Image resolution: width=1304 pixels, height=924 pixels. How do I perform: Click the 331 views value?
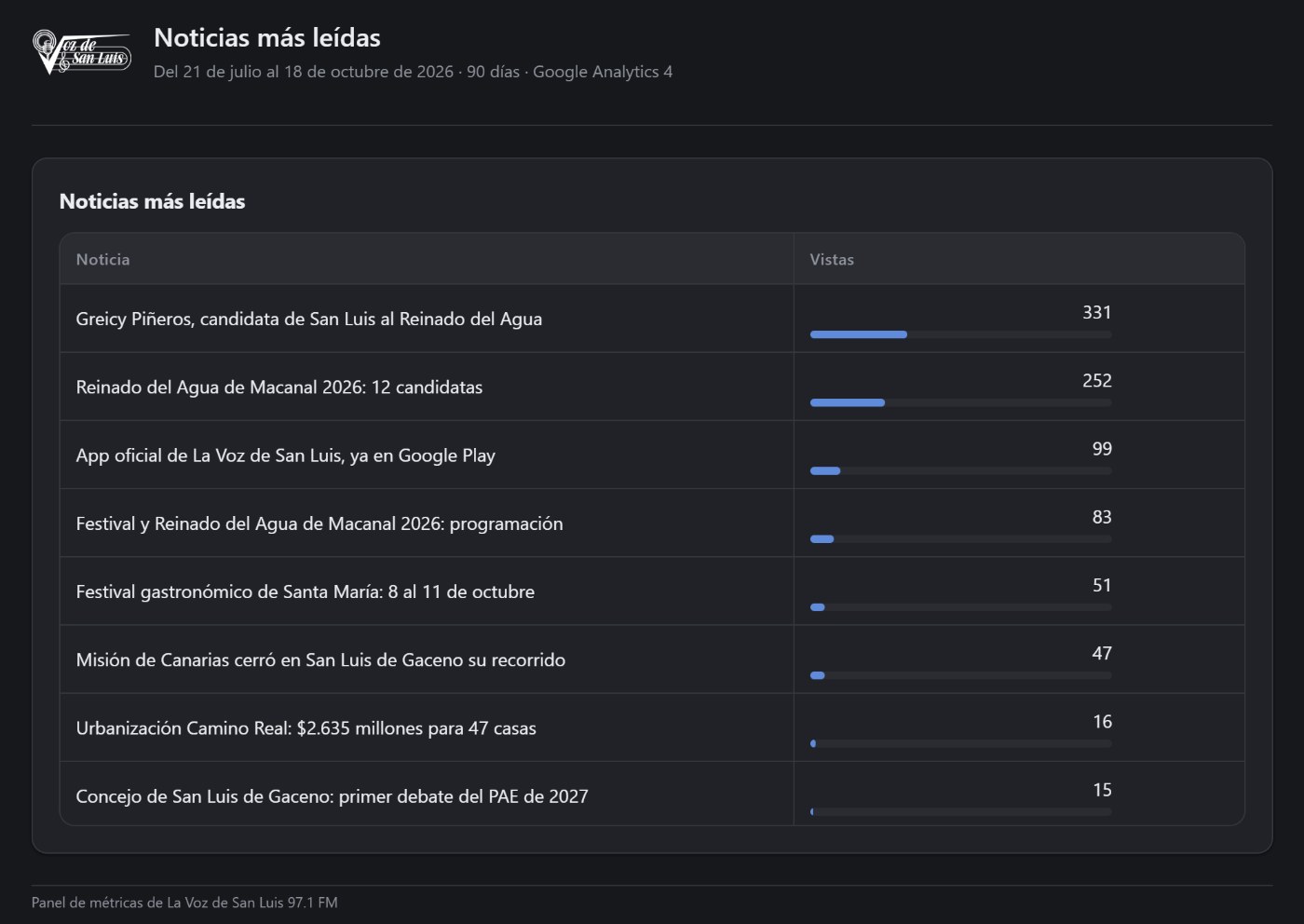[x=1097, y=312]
